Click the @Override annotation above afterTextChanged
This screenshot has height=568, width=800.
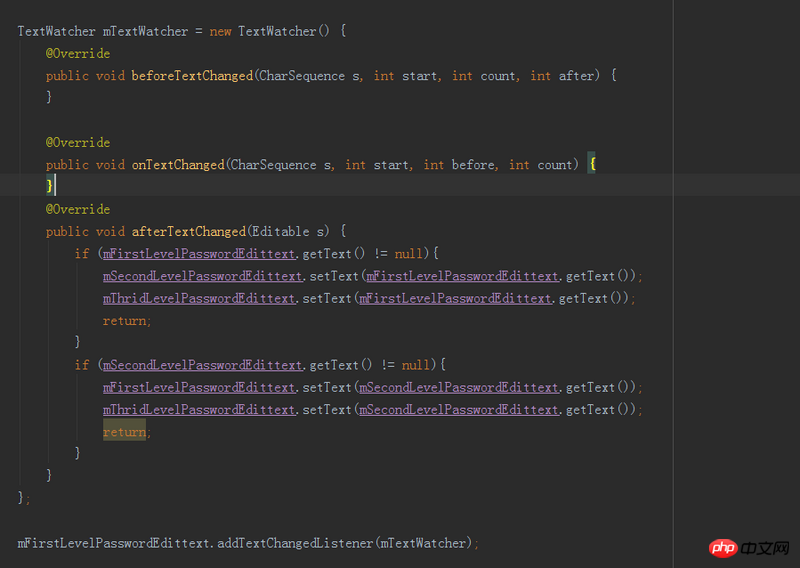(78, 209)
